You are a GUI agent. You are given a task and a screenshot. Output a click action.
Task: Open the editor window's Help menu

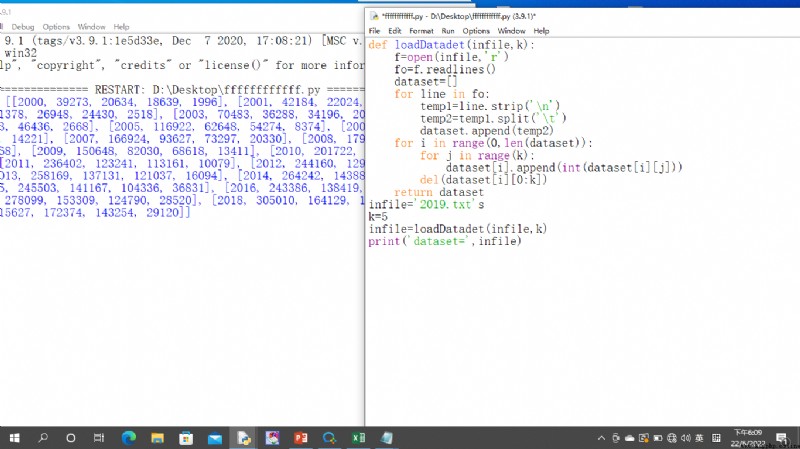coord(541,31)
